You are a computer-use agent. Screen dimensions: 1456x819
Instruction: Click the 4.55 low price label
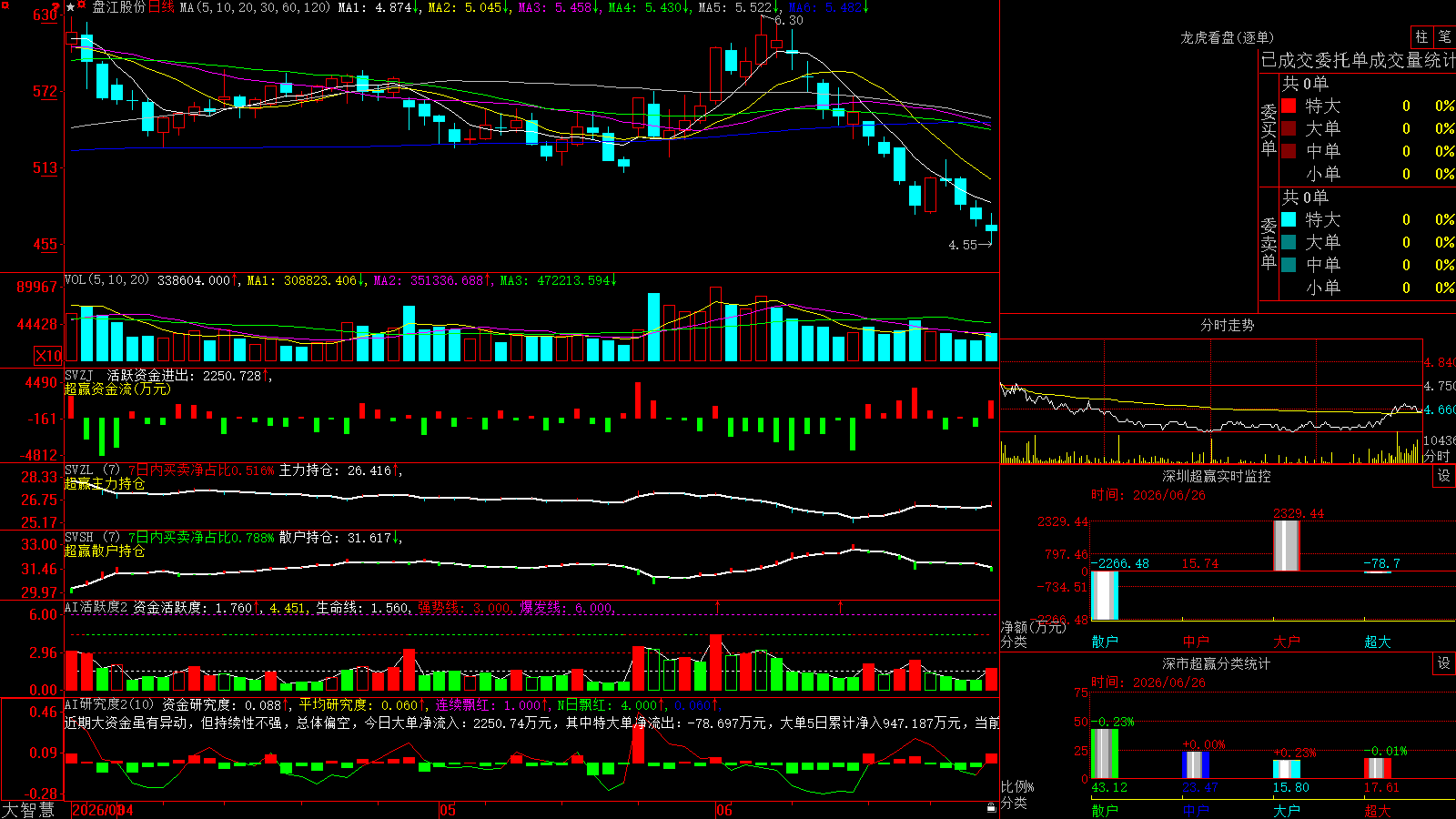coord(963,245)
